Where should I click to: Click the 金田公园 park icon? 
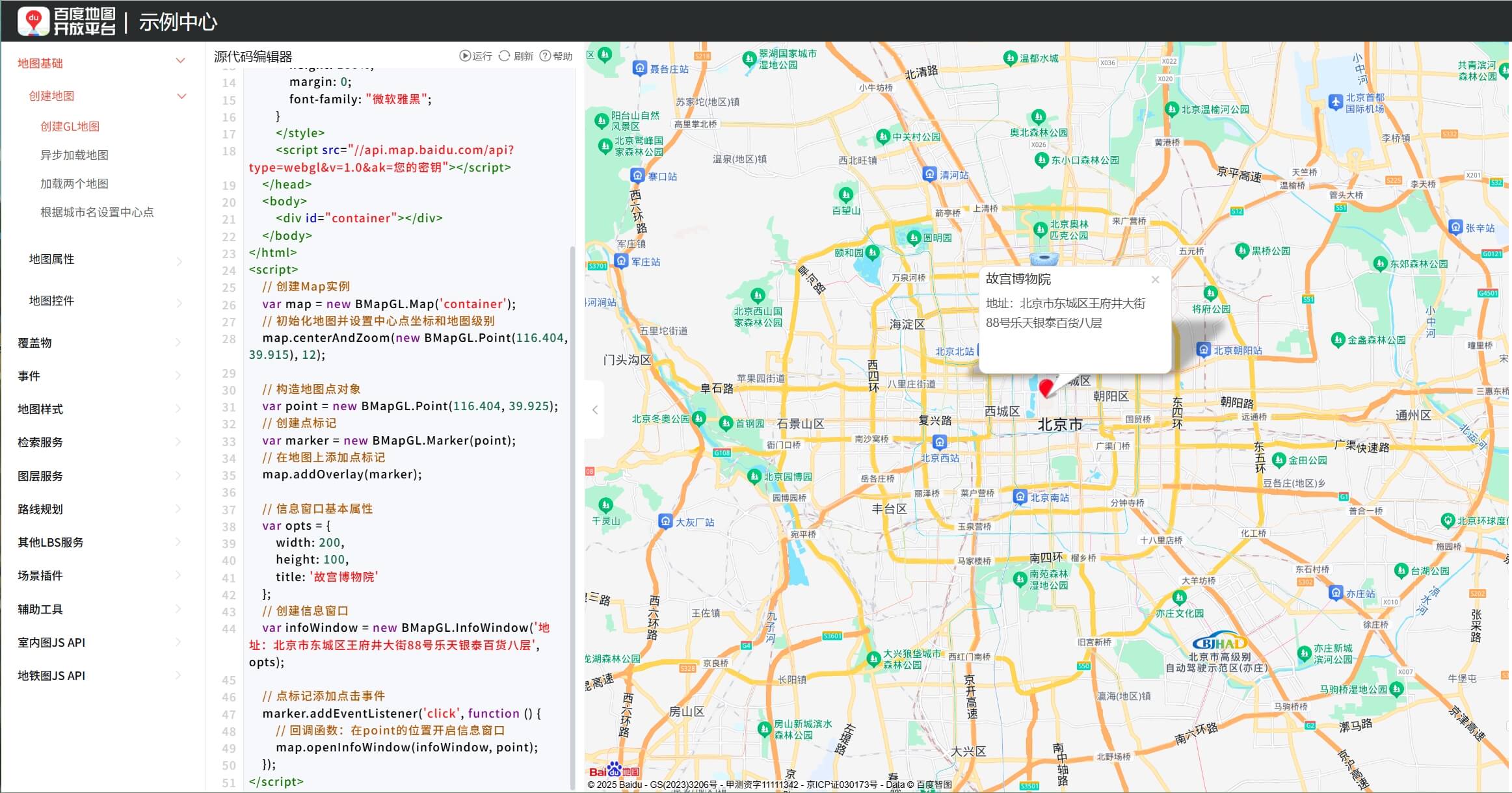(1279, 460)
